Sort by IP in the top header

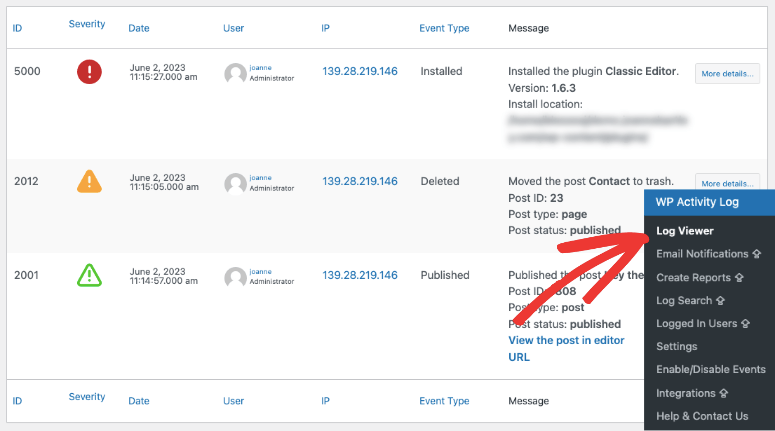coord(325,28)
